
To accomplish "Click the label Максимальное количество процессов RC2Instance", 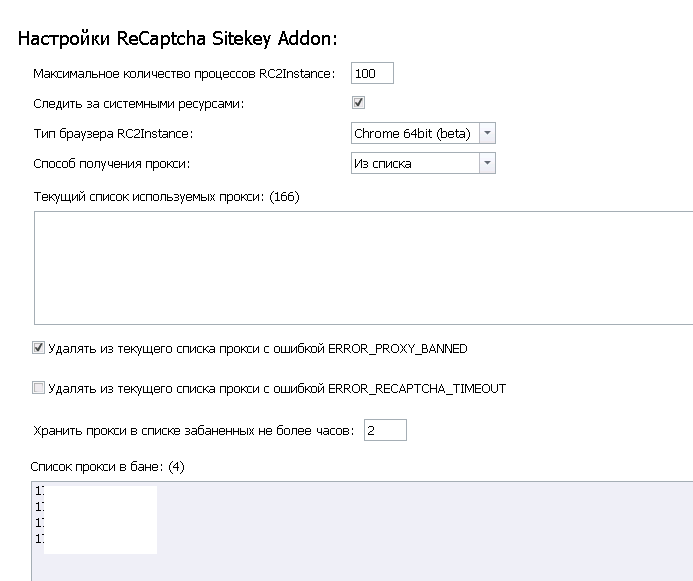I will point(184,74).
